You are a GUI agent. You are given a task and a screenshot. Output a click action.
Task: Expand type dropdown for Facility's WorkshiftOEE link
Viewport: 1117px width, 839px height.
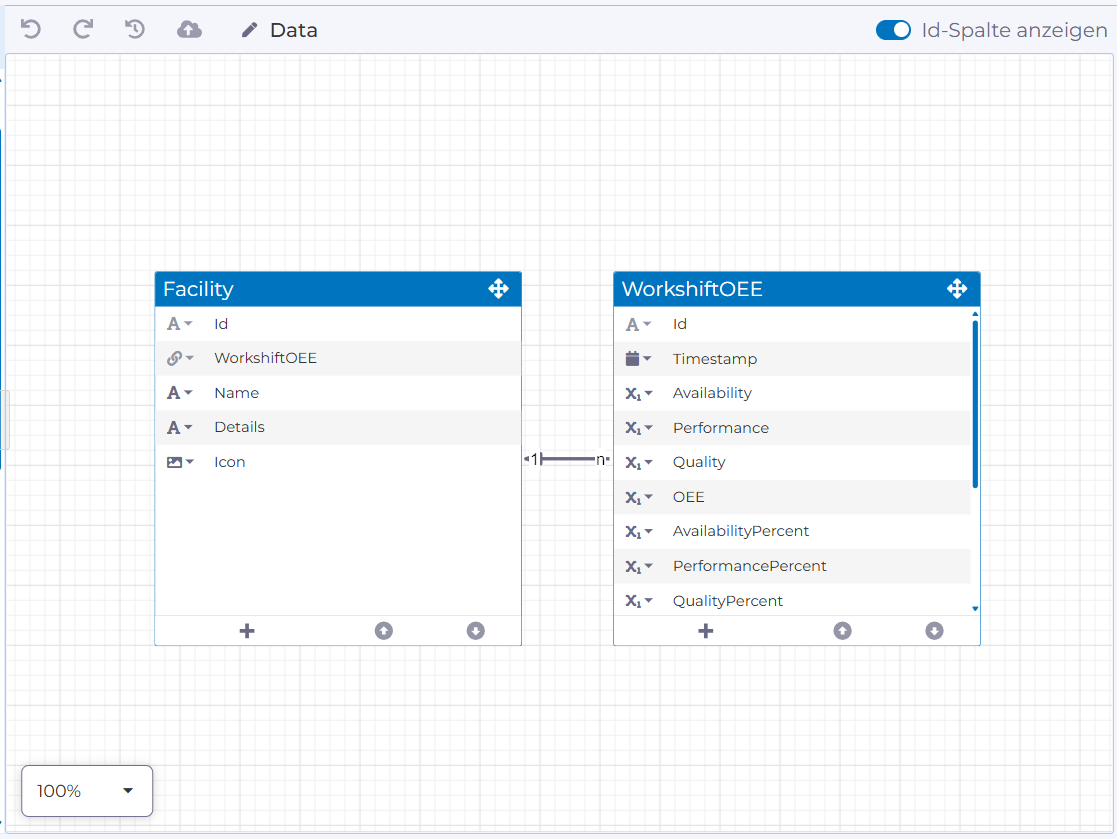(x=180, y=358)
